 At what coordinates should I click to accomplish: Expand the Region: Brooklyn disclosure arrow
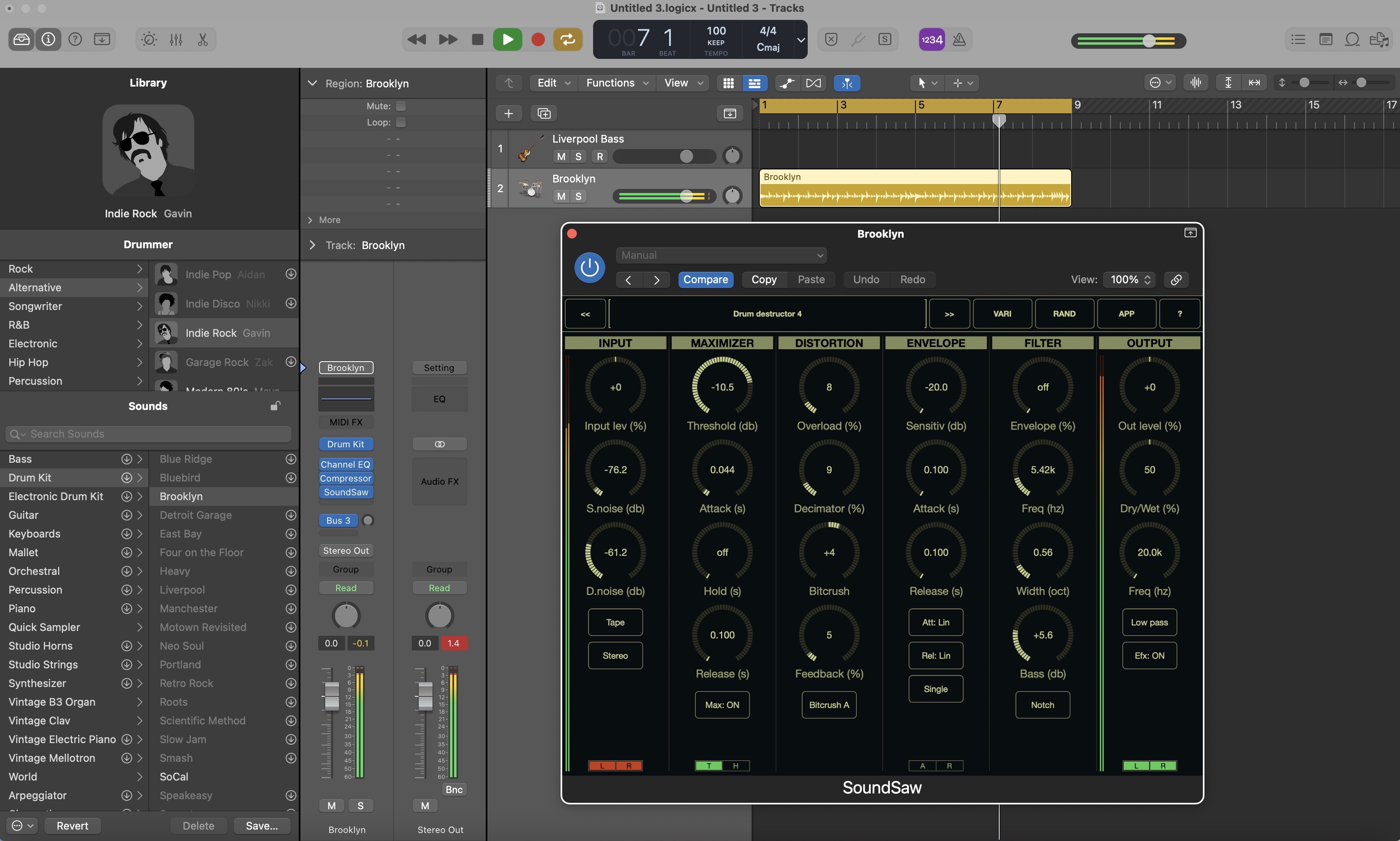312,83
